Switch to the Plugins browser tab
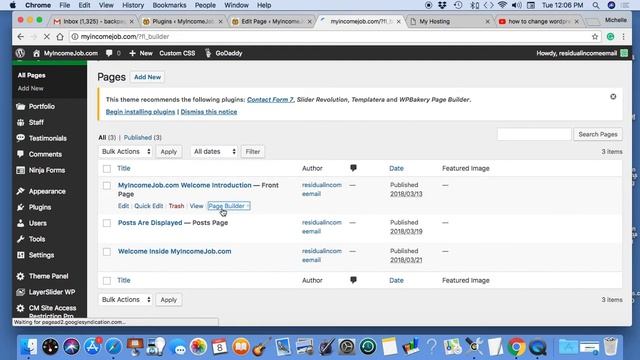 coord(182,21)
